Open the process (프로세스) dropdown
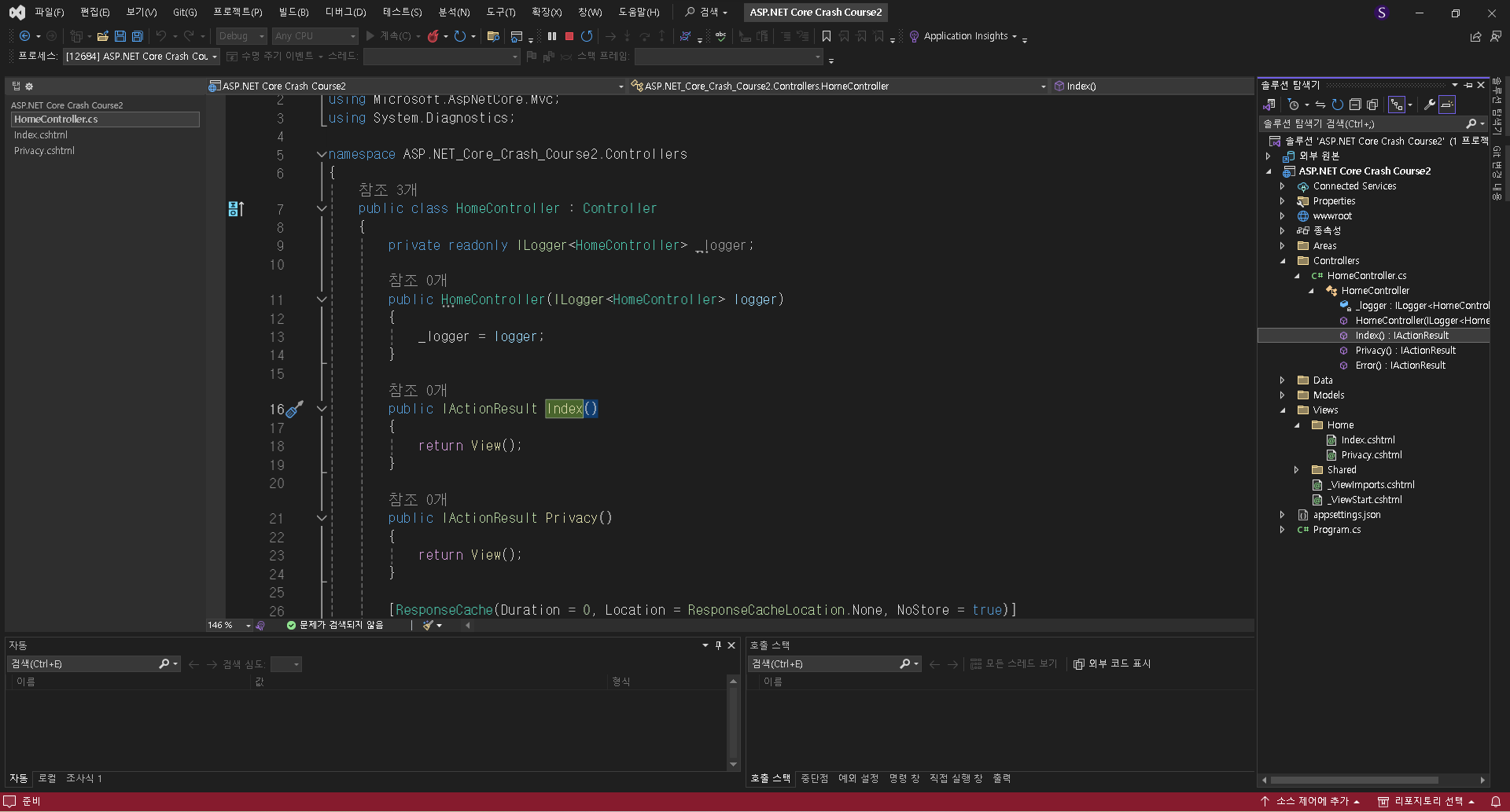The image size is (1510, 812). (142, 57)
